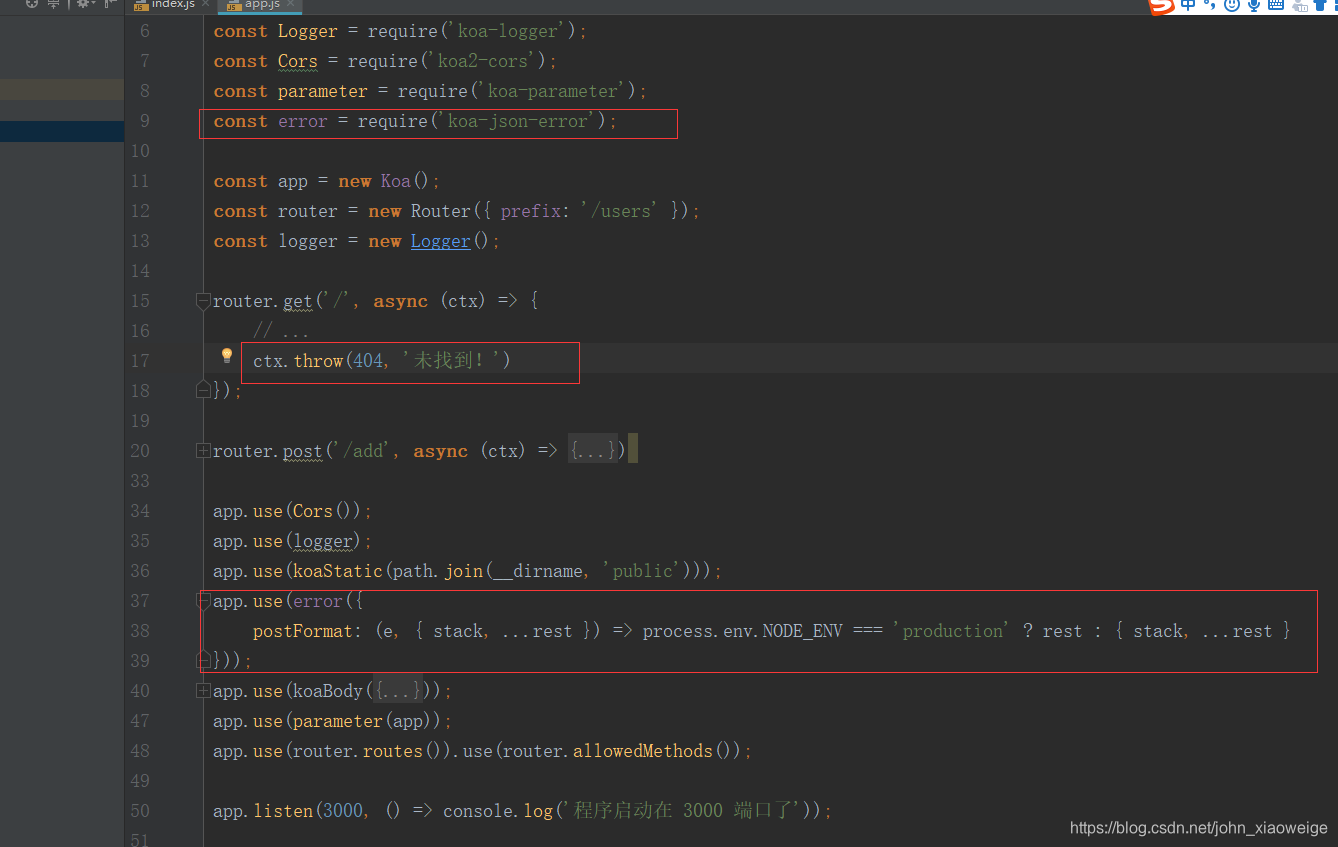
Task: Click the __dirname variable
Action: click(538, 571)
